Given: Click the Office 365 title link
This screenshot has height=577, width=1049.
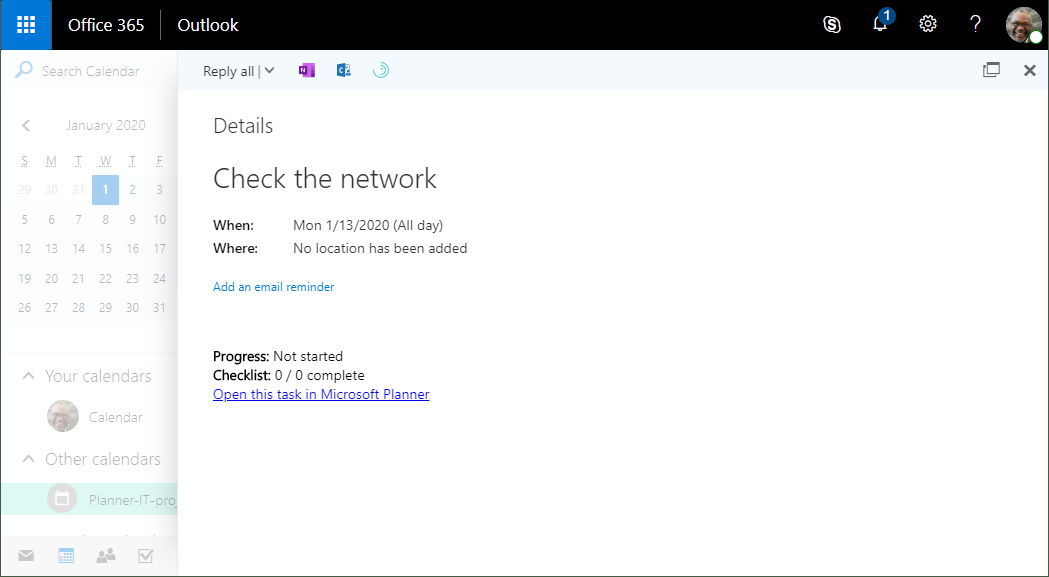Looking at the screenshot, I should point(106,25).
